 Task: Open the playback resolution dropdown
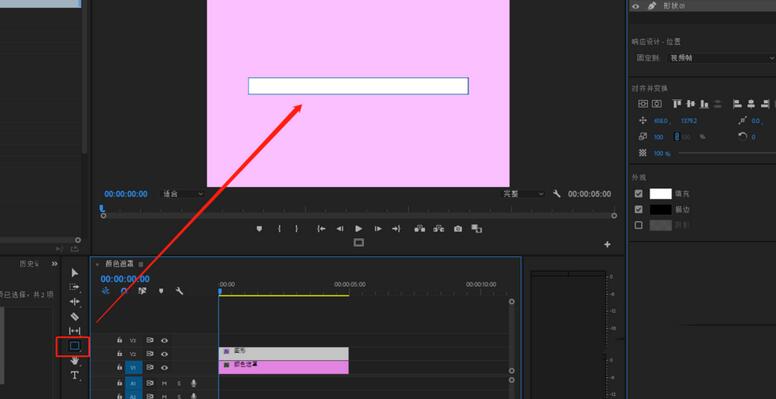point(523,194)
